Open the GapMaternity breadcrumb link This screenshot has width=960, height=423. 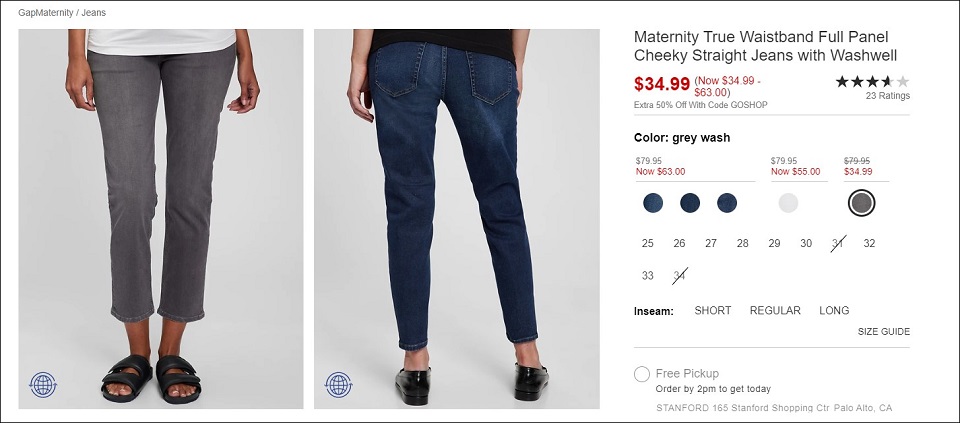46,12
